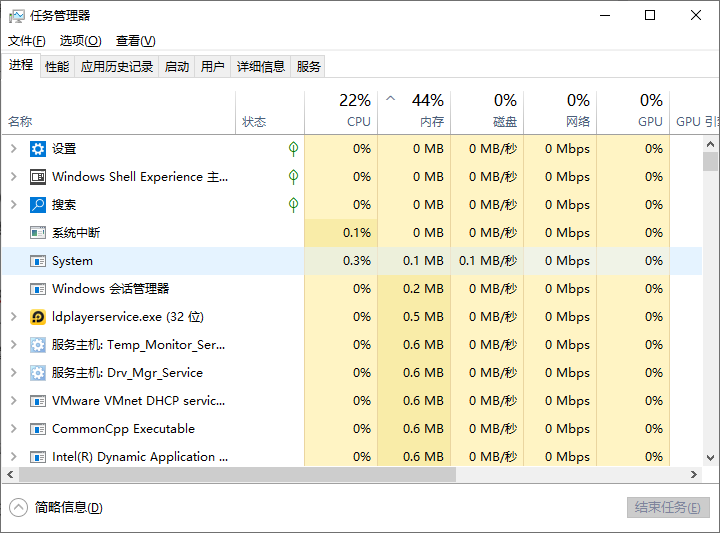
Task: Select the 进程 tab
Action: coord(21,65)
